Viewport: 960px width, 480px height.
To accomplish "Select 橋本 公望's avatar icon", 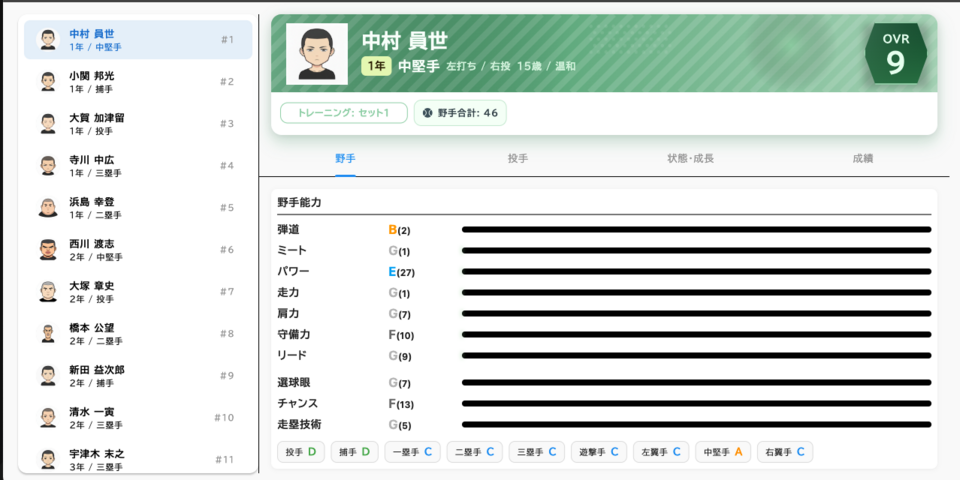I will click(x=48, y=334).
